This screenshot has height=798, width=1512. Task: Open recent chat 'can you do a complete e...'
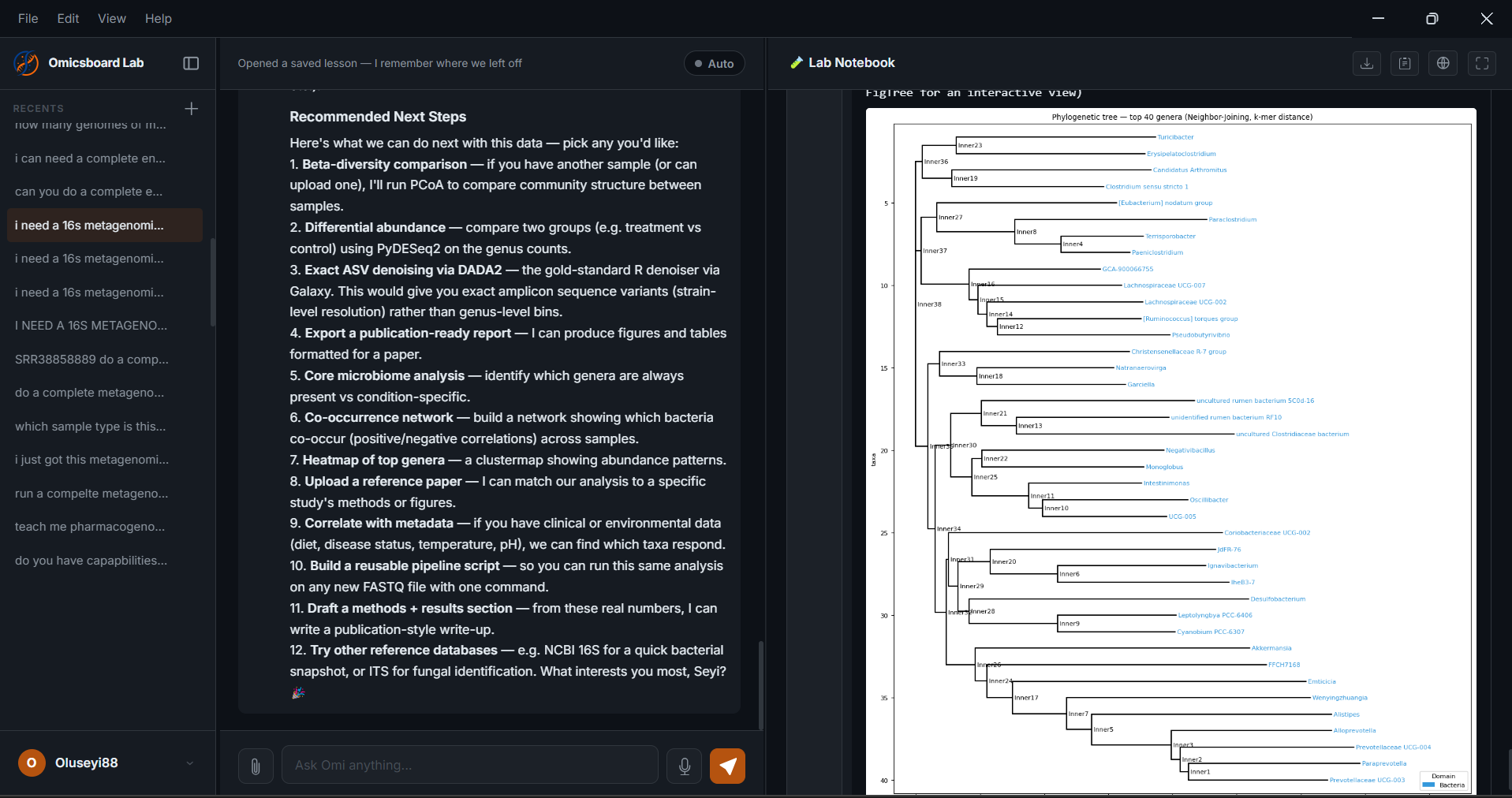pos(104,192)
